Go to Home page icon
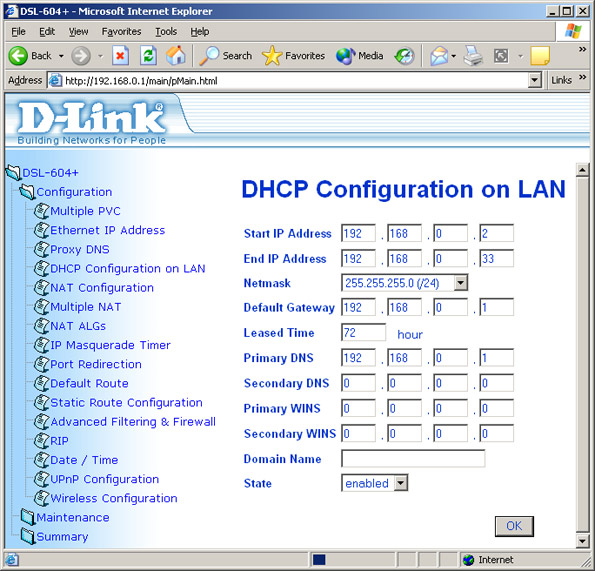Viewport: 595px width, 571px height. click(x=176, y=56)
